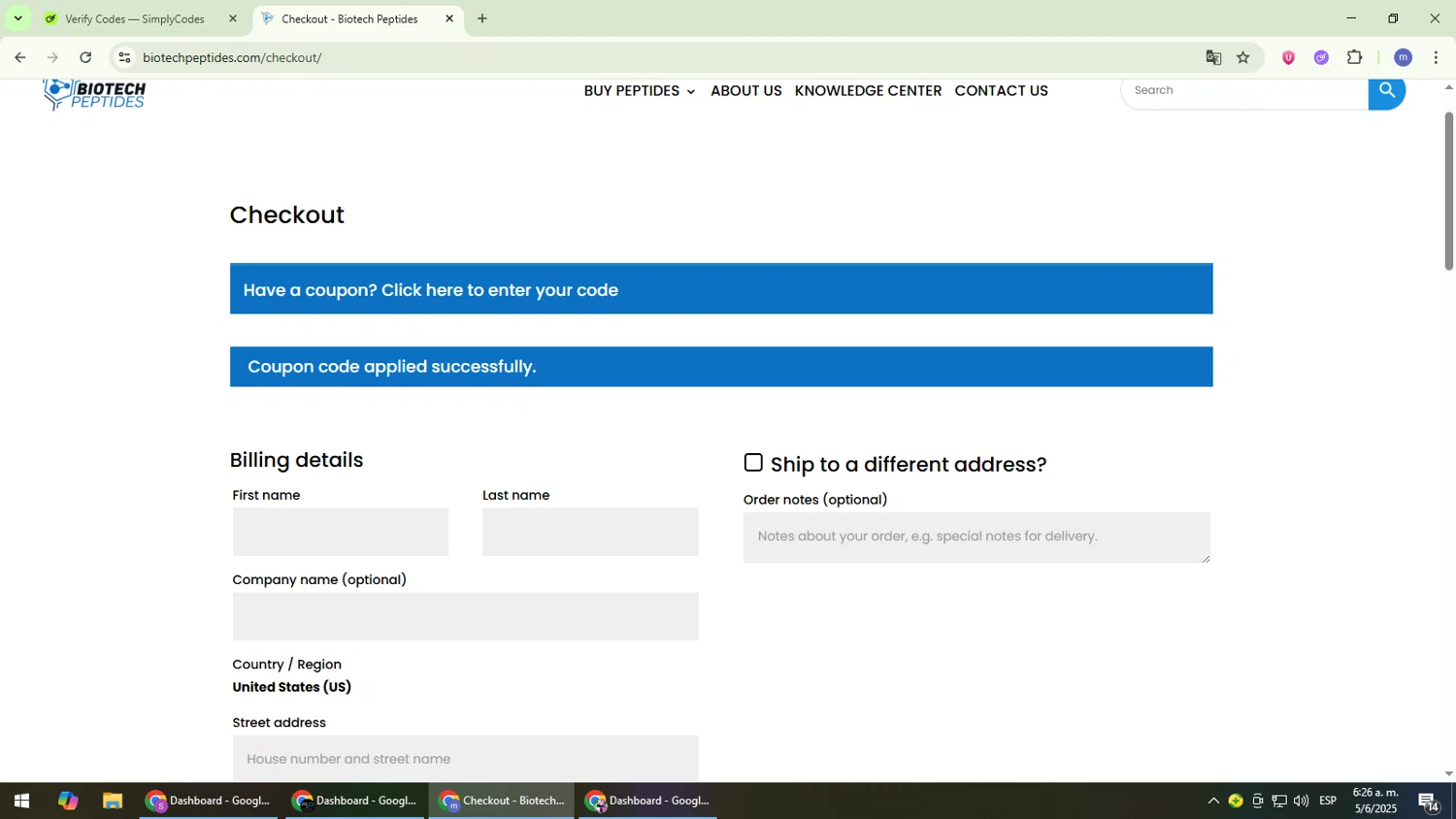This screenshot has width=1456, height=819.
Task: Click into the Last name field
Action: (x=590, y=532)
